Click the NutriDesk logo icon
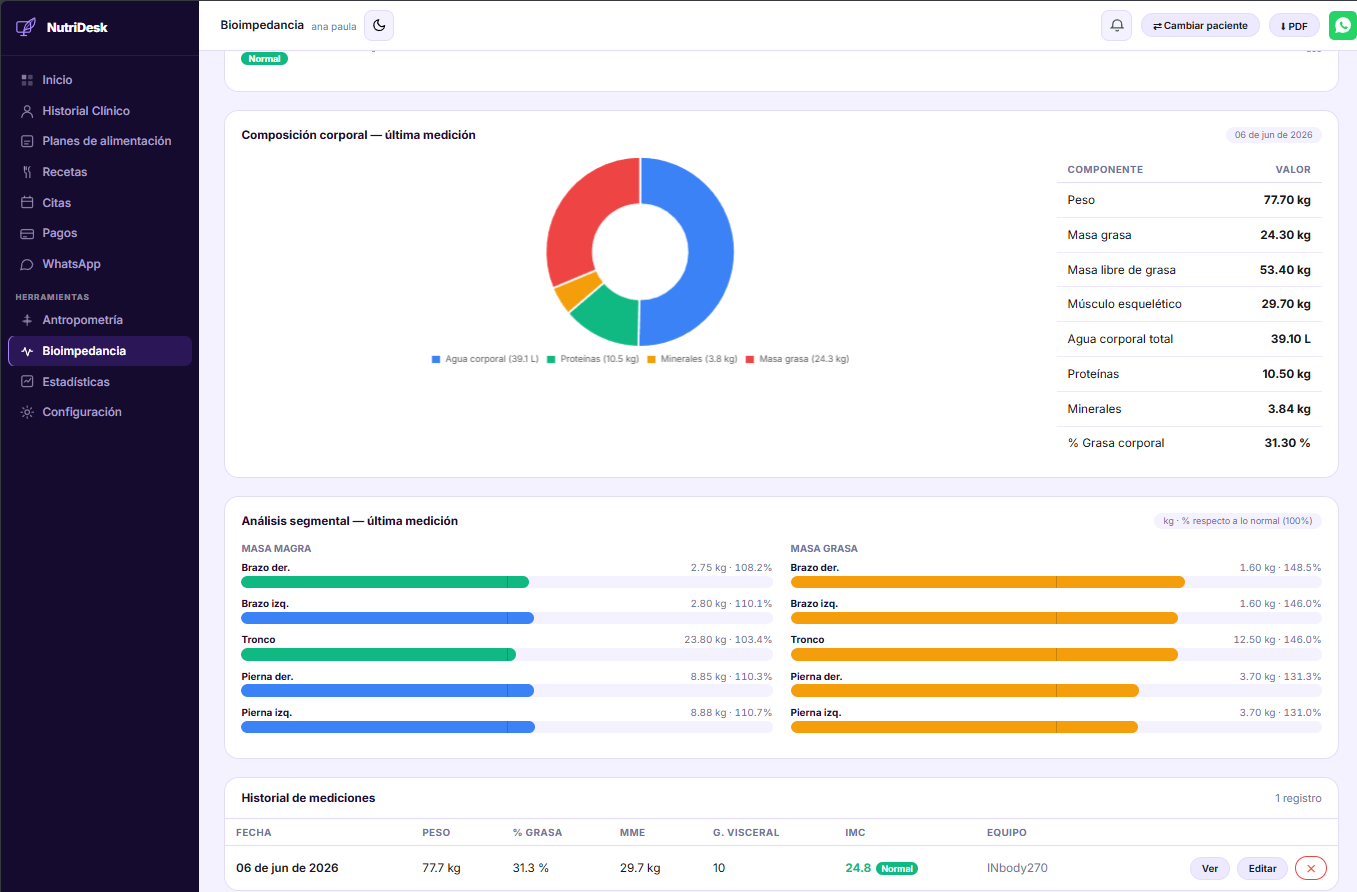The width and height of the screenshot is (1357, 892). (x=26, y=27)
